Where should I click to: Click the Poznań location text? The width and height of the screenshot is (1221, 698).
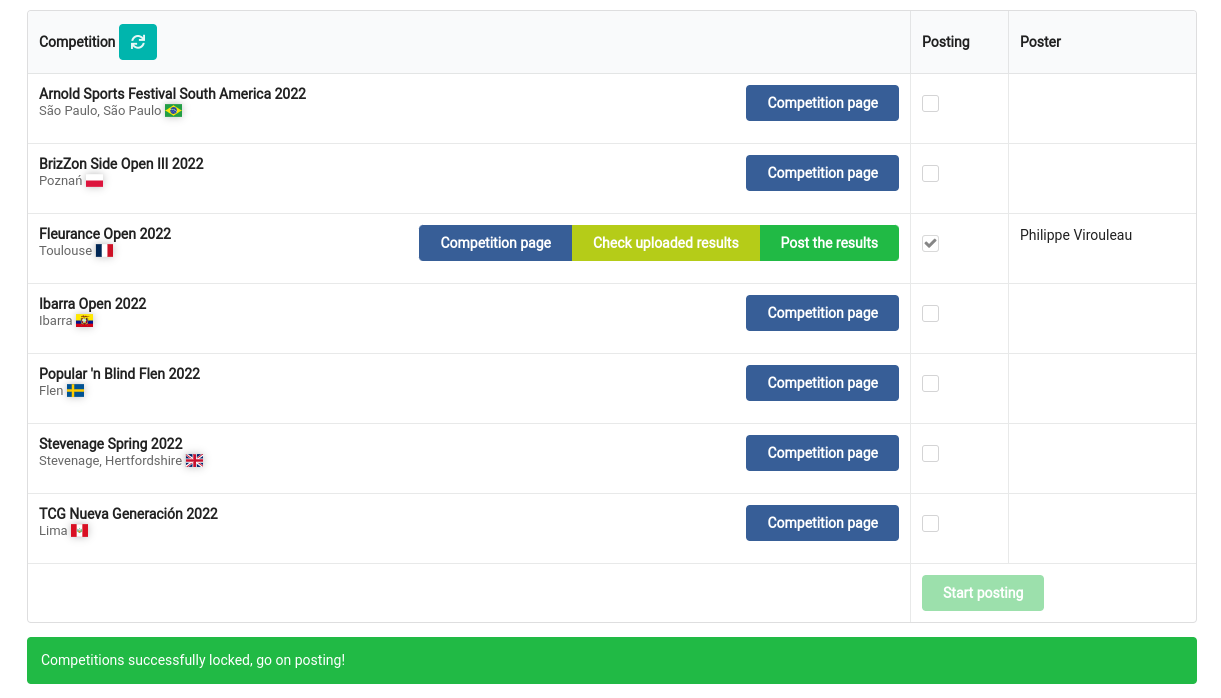click(x=61, y=181)
